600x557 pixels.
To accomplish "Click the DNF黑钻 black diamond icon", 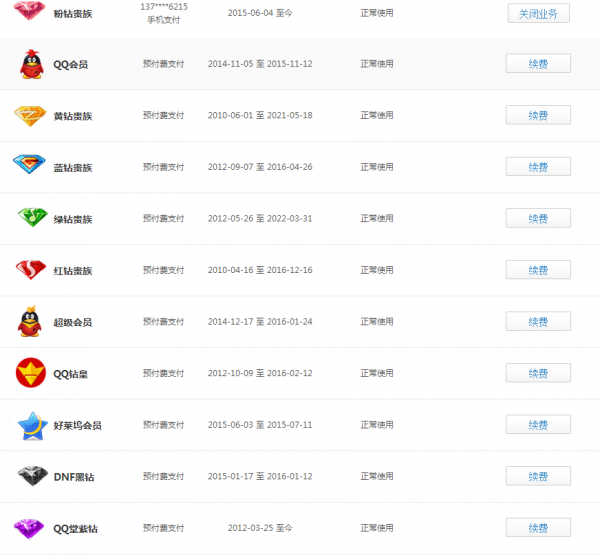I will [x=33, y=476].
